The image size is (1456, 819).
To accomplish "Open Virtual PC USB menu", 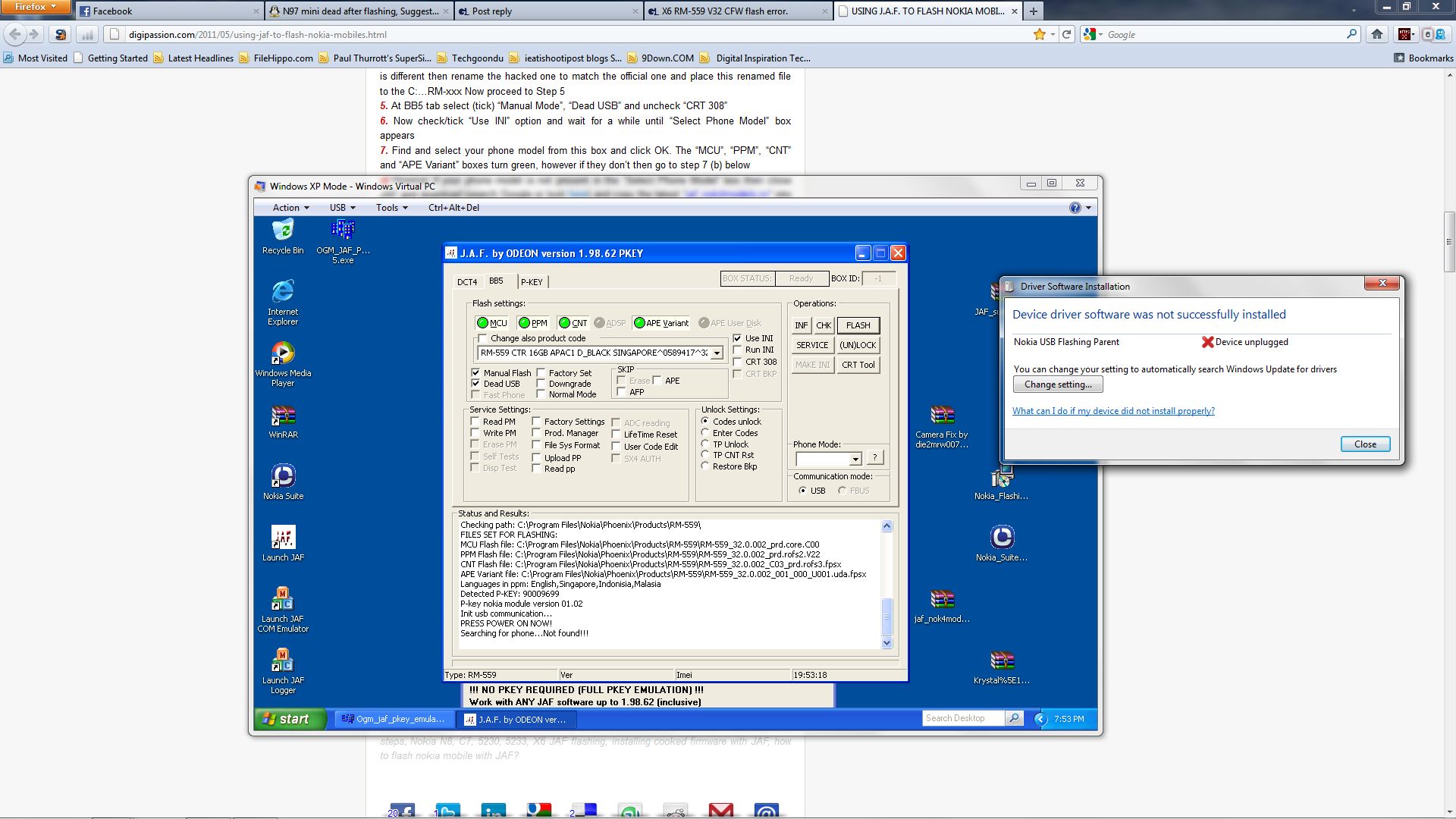I will 342,208.
